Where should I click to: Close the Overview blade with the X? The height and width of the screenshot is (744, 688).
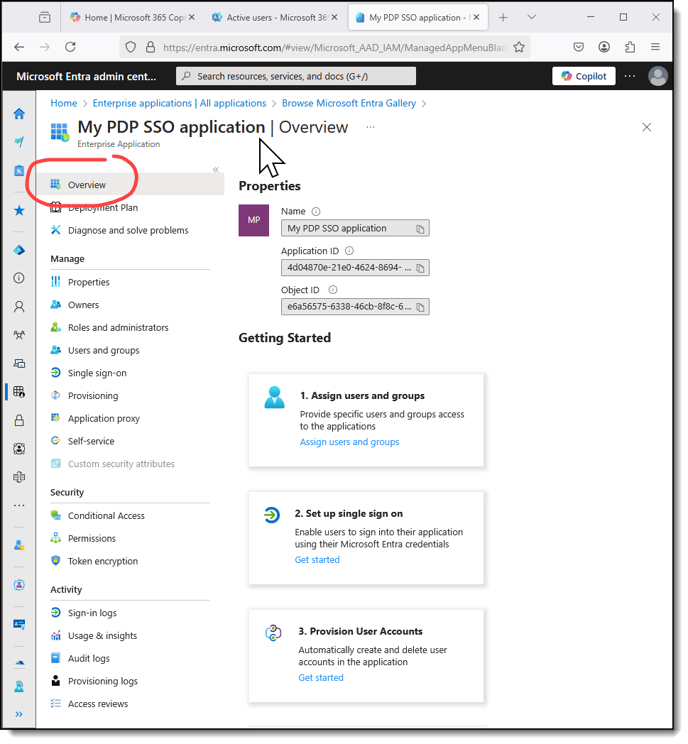(x=647, y=127)
